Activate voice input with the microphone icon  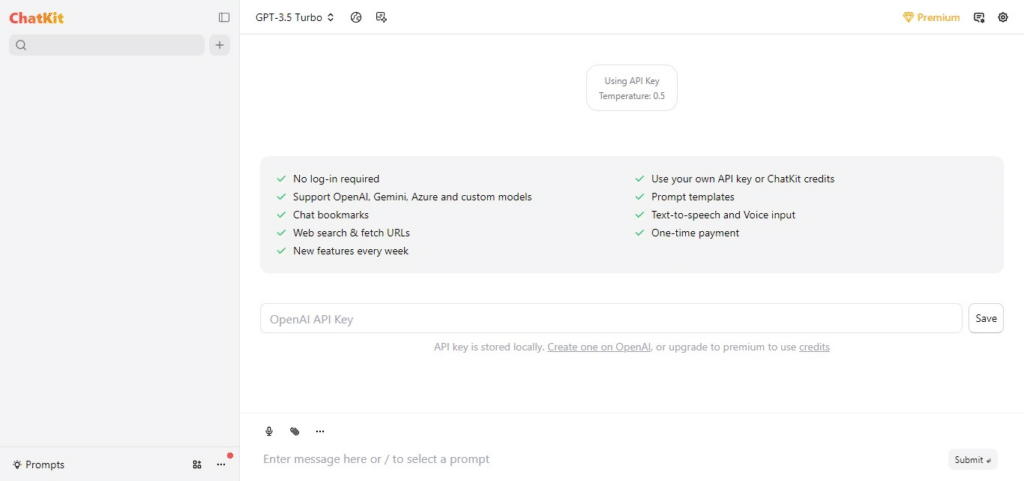[269, 431]
